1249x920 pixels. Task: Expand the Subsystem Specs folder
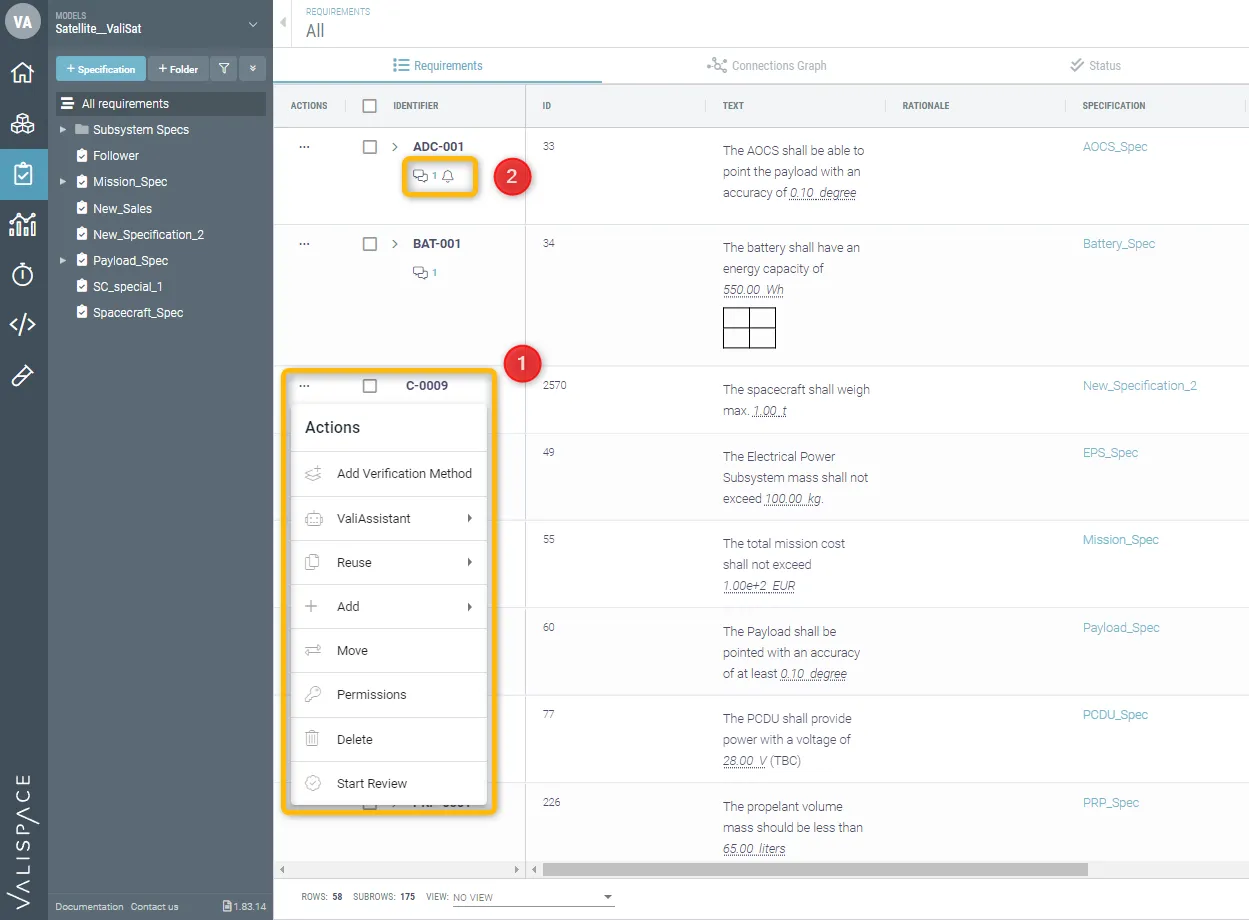point(63,129)
